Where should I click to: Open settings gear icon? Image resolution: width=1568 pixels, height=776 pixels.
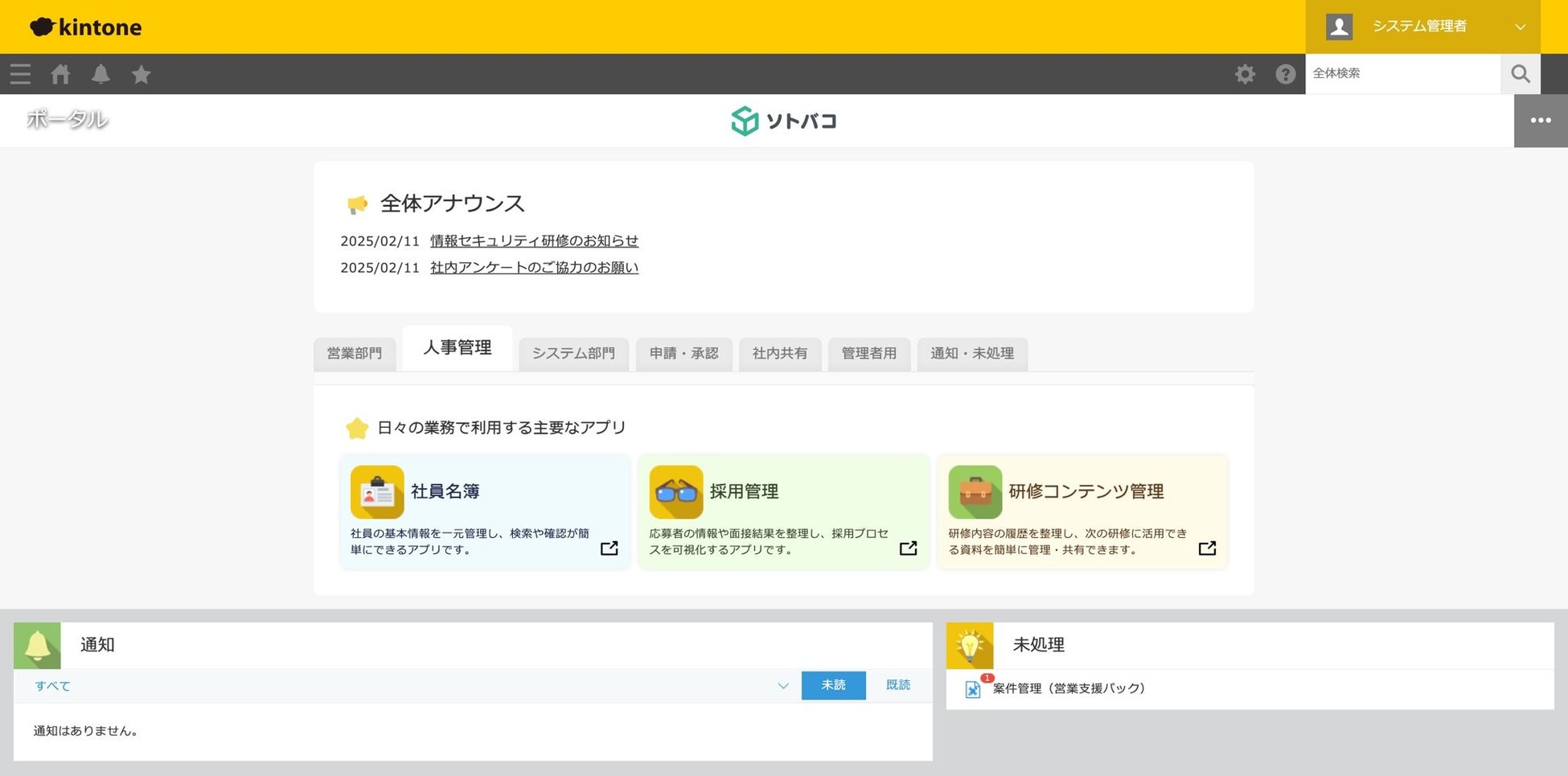tap(1245, 75)
